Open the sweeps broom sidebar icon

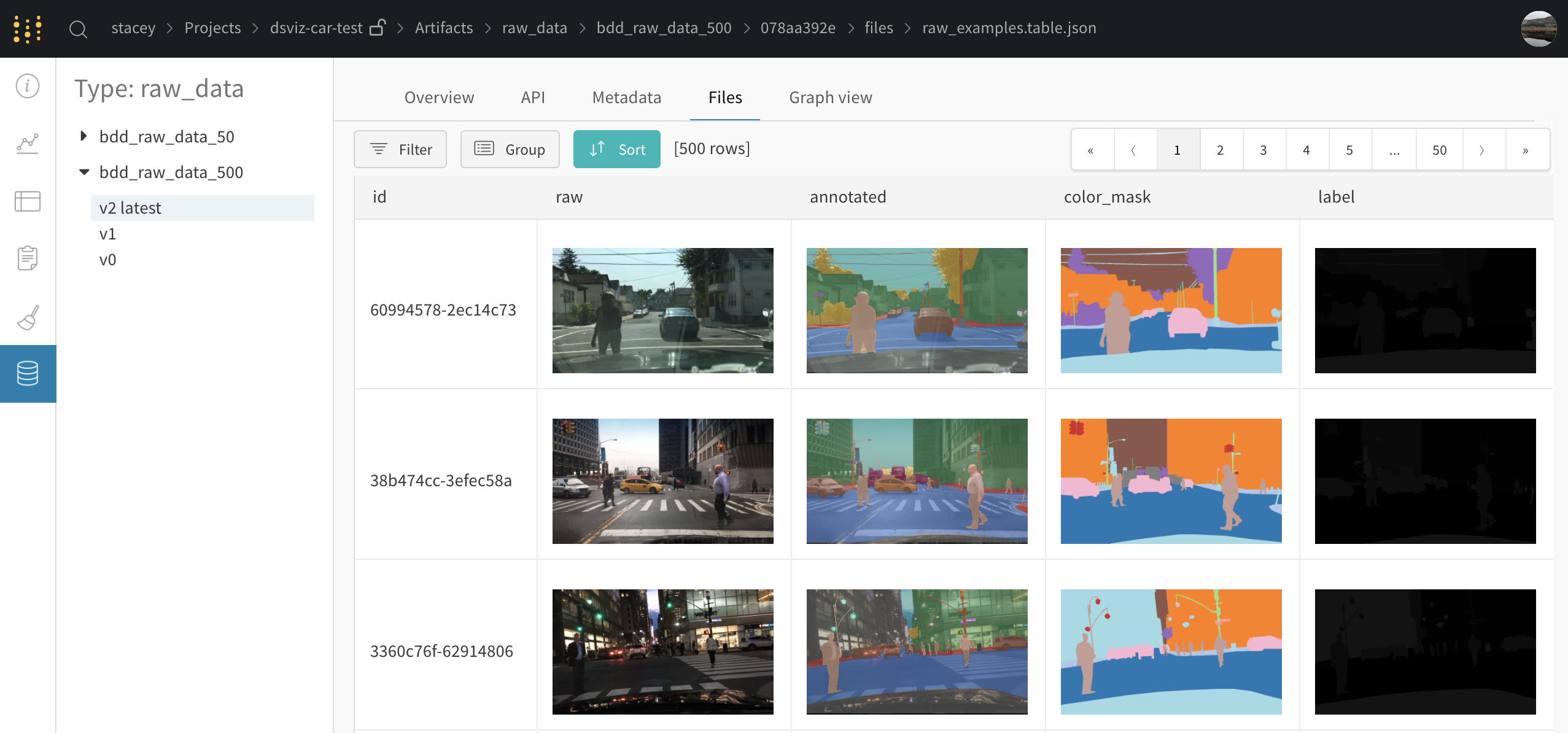click(28, 317)
